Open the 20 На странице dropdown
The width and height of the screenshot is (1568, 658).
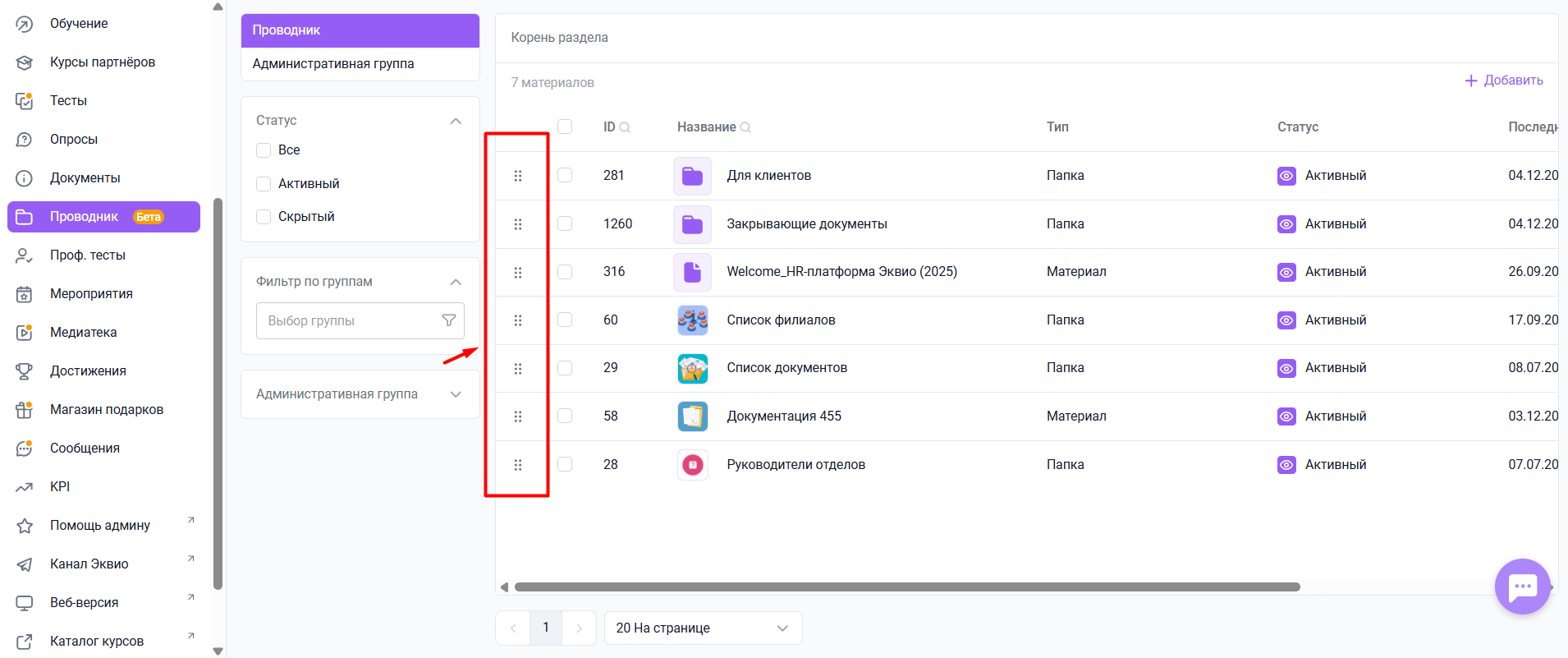[x=703, y=628]
